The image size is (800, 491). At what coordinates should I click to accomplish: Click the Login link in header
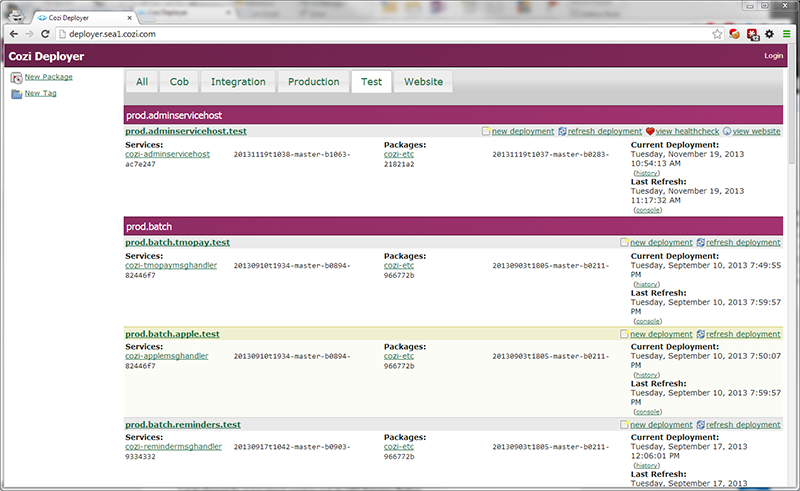773,56
